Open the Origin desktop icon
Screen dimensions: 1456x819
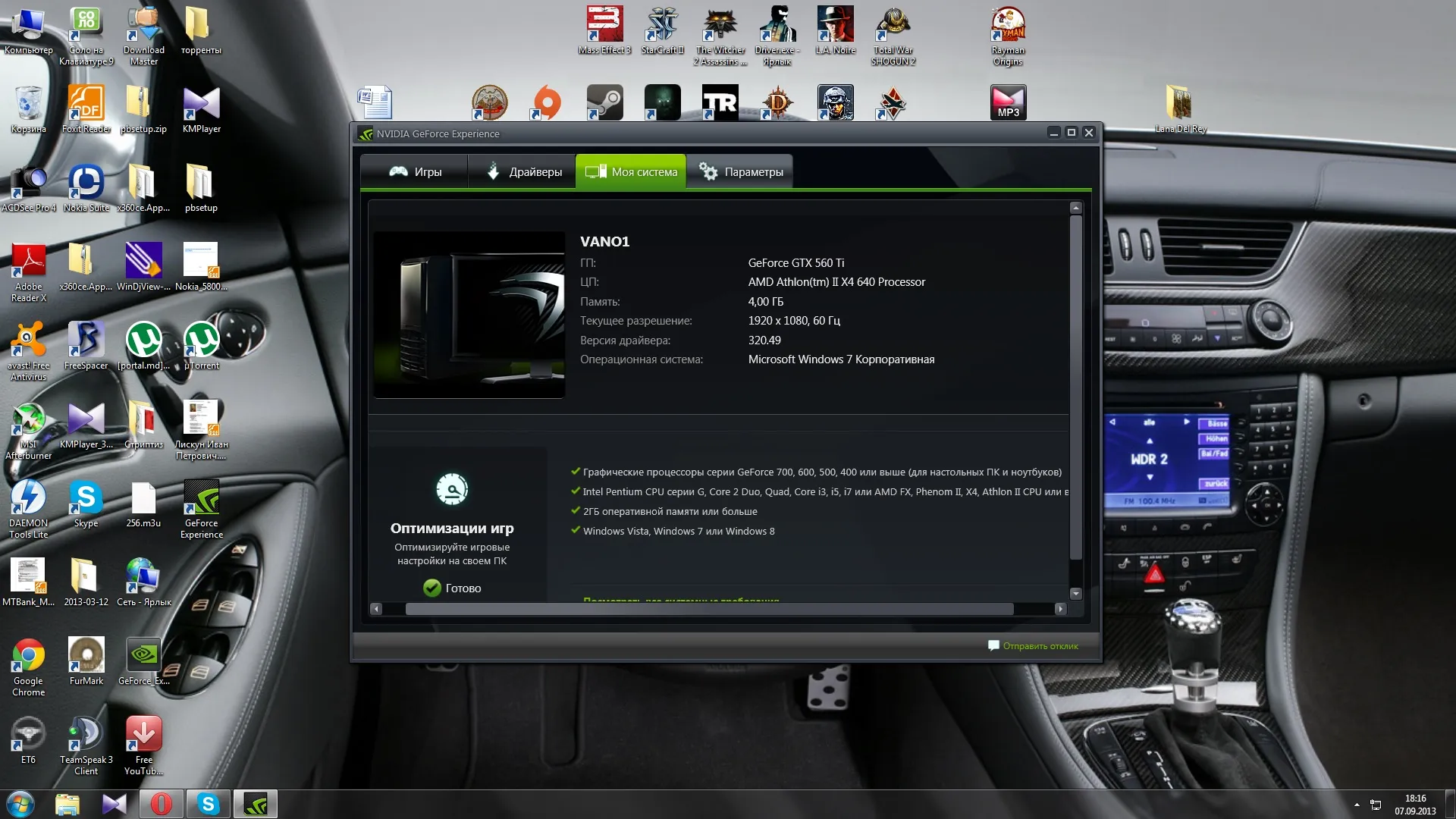click(x=547, y=102)
